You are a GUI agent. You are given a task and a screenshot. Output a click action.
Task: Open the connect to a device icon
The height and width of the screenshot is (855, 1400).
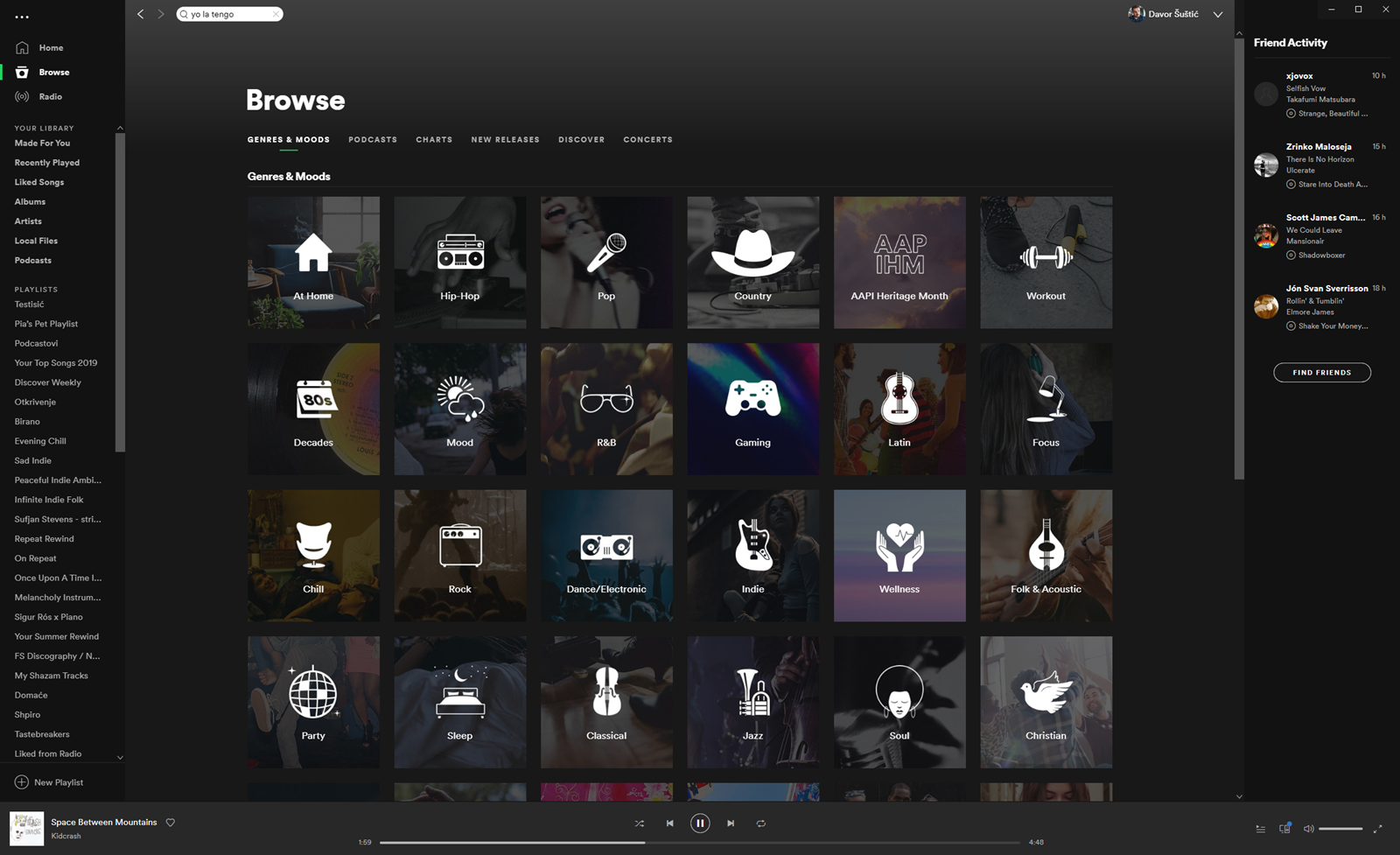point(1284,829)
